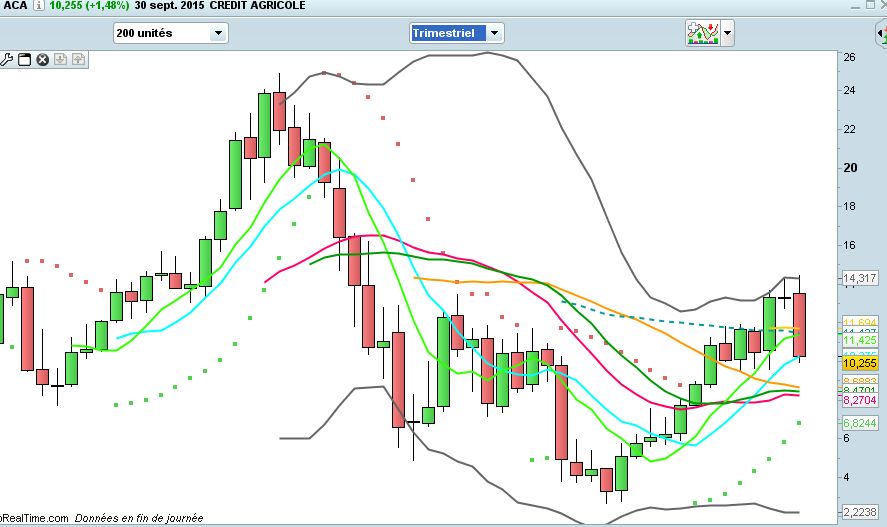
Task: Click the 11,425 green axis label
Action: click(860, 340)
